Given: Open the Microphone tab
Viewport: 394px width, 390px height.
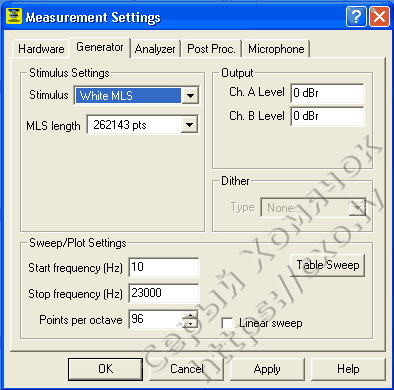Looking at the screenshot, I should [x=276, y=49].
